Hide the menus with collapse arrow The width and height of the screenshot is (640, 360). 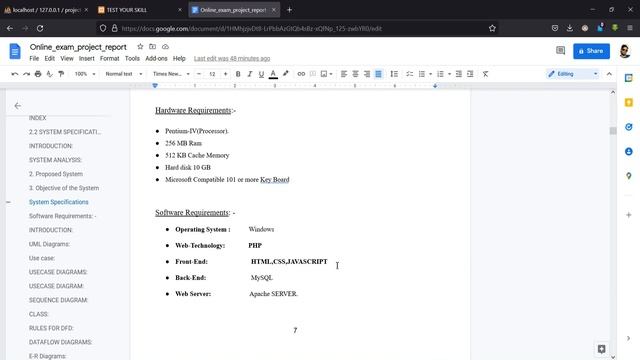click(609, 74)
